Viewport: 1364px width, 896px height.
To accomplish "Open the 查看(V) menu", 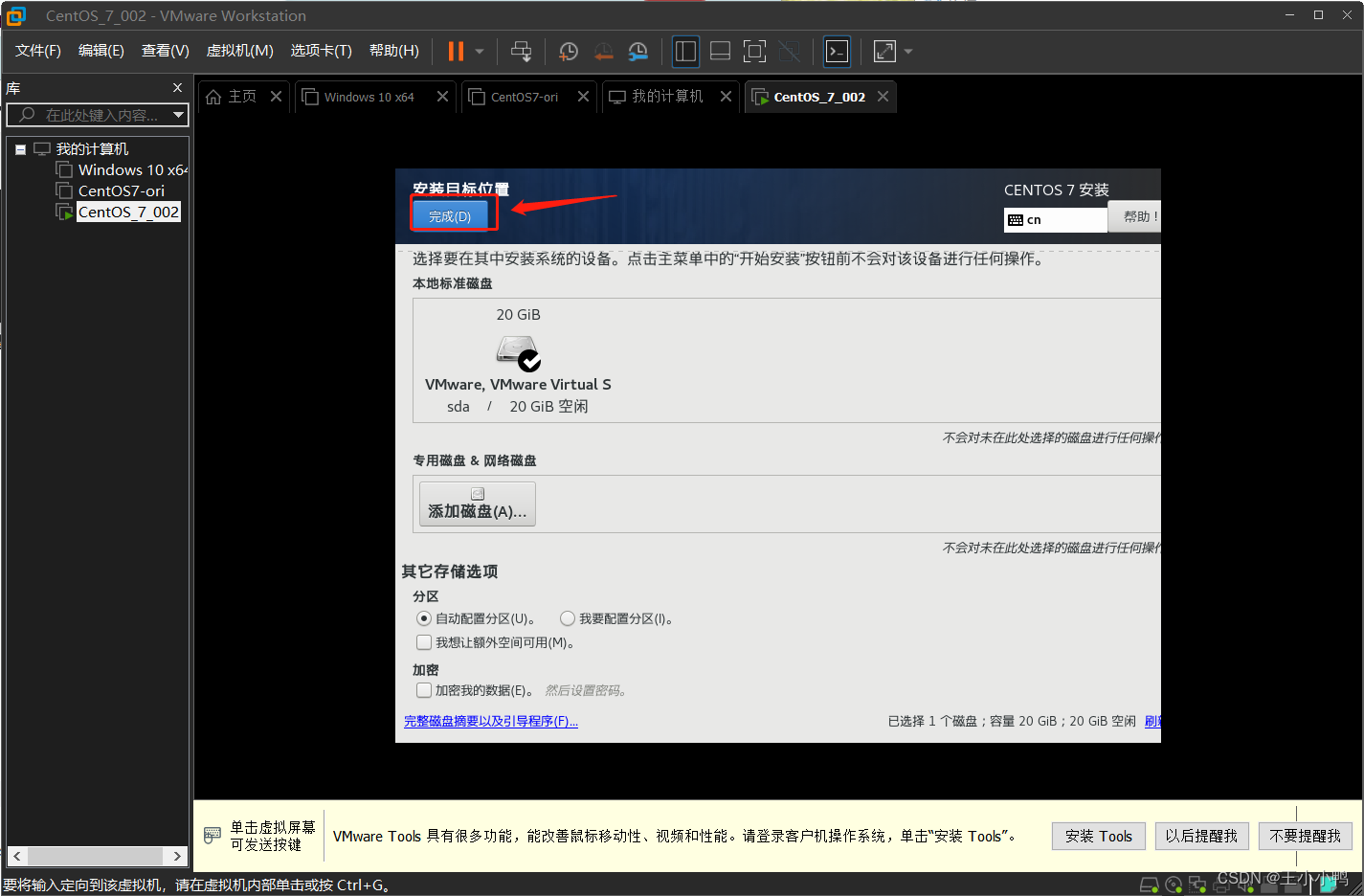I will 166,51.
